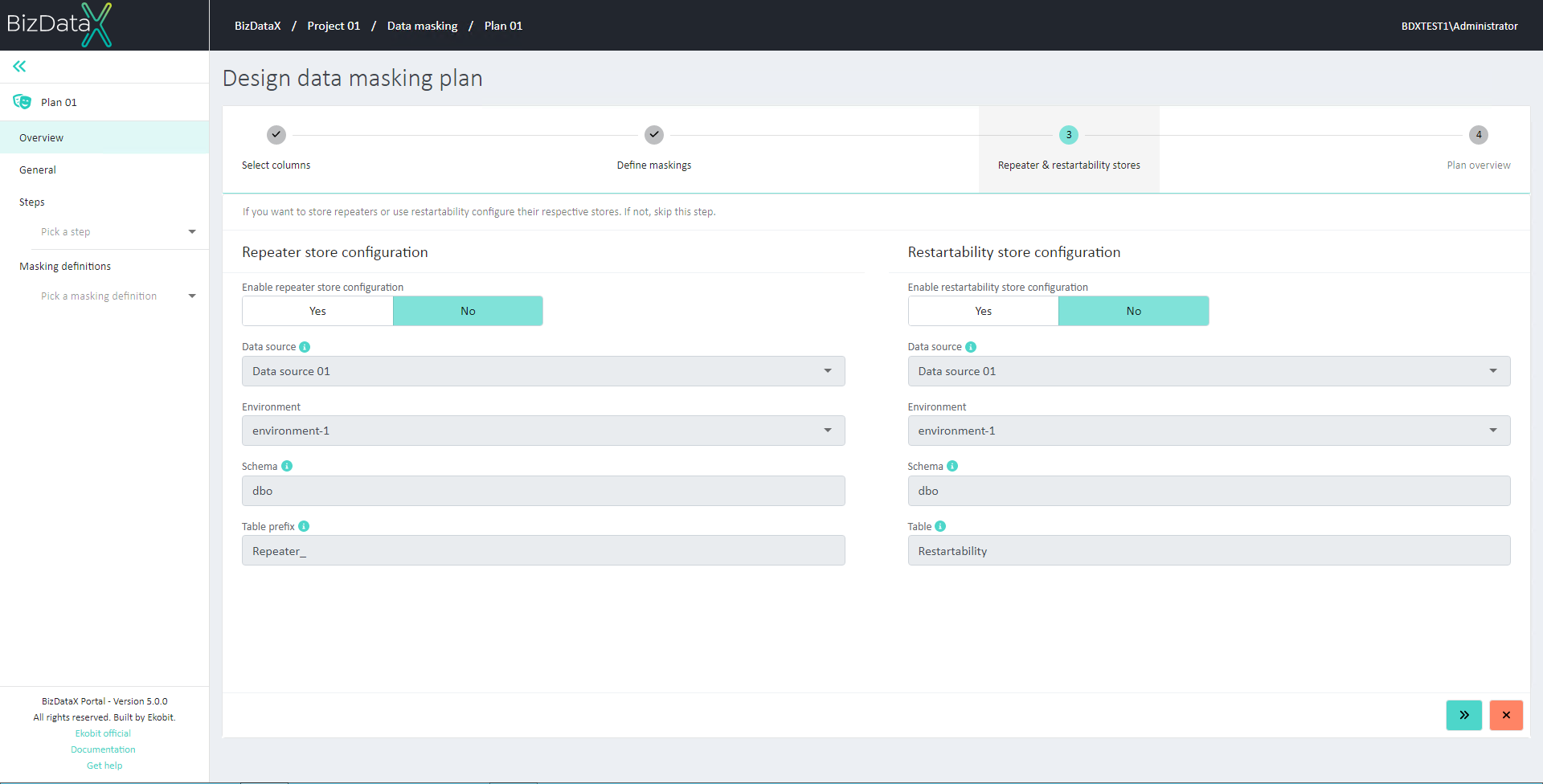The height and width of the screenshot is (784, 1543).
Task: Click BizDataX breadcrumb link
Action: (258, 26)
